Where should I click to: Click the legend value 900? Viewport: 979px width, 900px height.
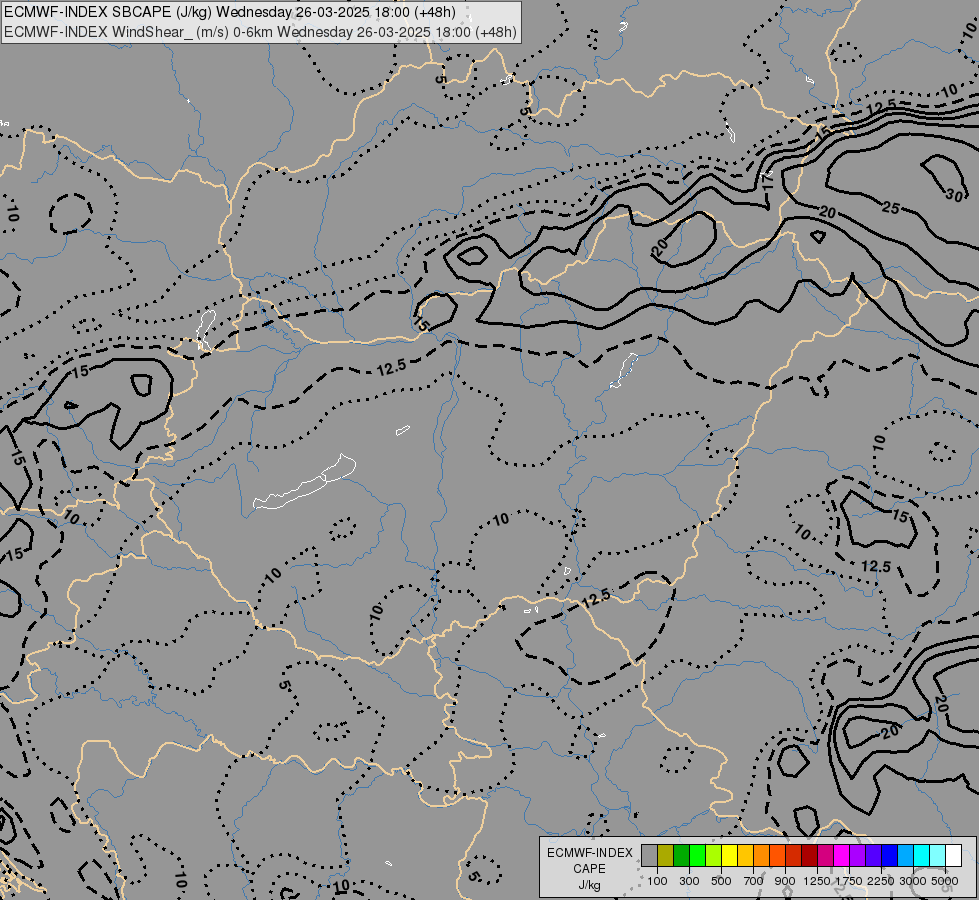pos(785,881)
